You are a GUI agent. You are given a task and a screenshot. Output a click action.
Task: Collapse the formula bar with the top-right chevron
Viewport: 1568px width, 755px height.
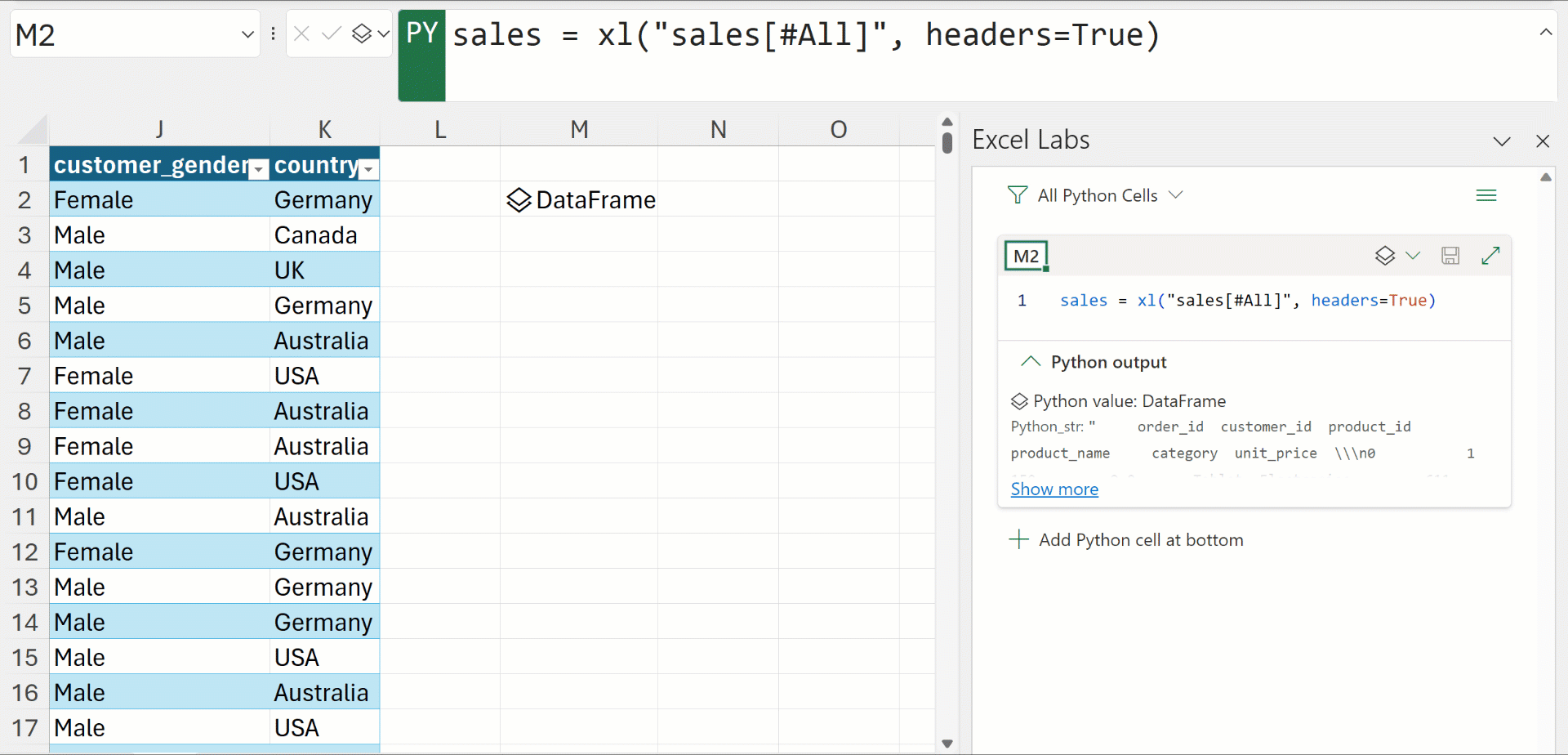(x=1546, y=31)
